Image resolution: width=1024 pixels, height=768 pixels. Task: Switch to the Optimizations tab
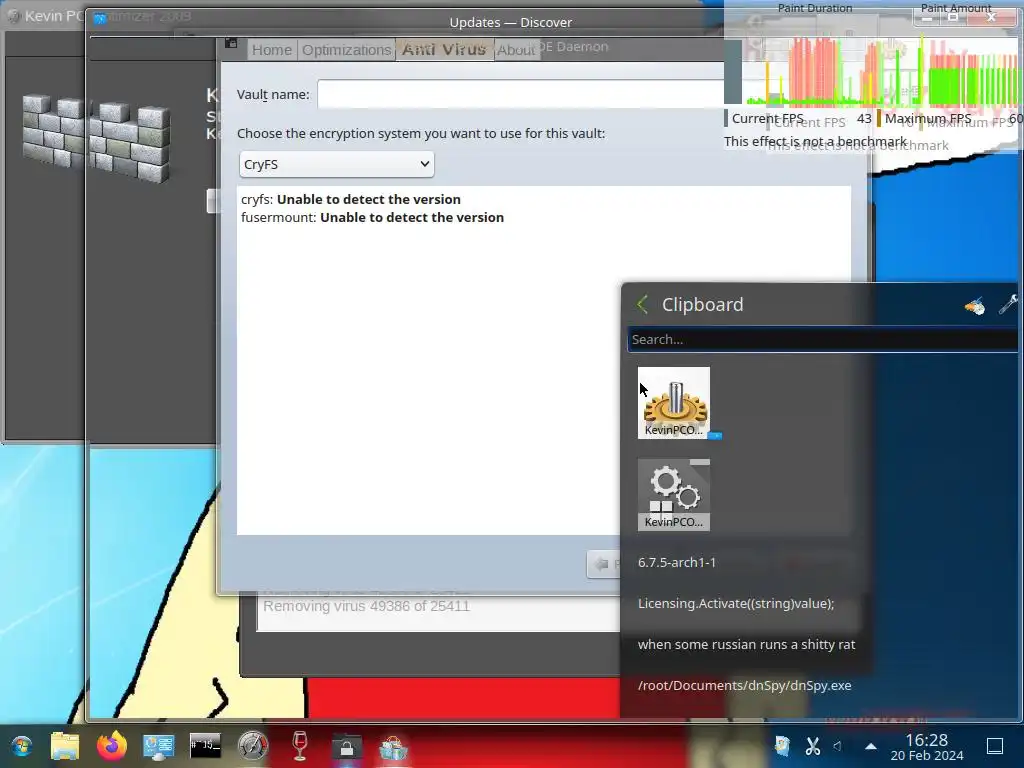click(x=346, y=50)
